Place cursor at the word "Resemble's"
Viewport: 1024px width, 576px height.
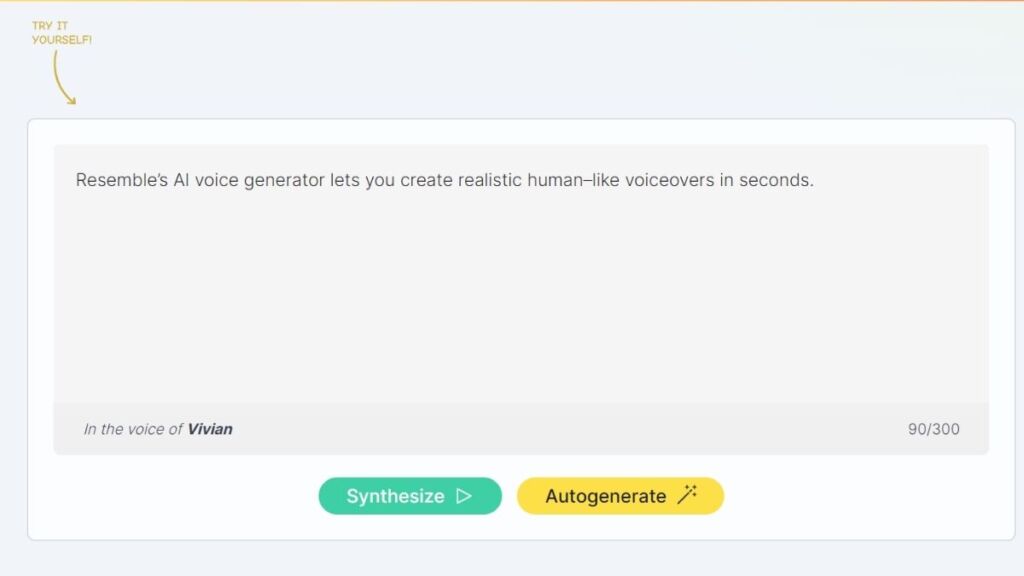click(x=117, y=181)
